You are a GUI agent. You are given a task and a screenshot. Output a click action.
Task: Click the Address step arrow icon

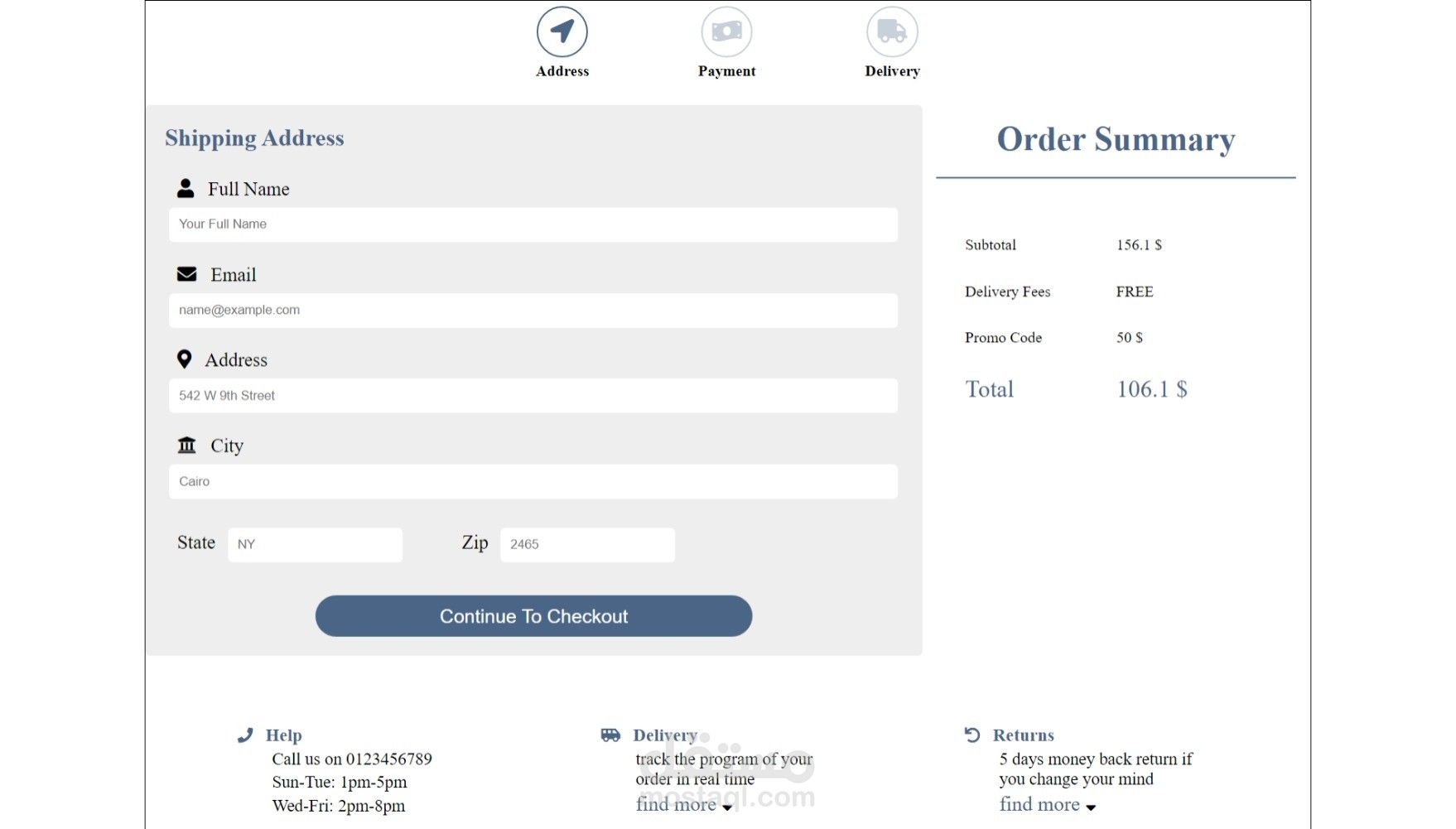[x=562, y=31]
